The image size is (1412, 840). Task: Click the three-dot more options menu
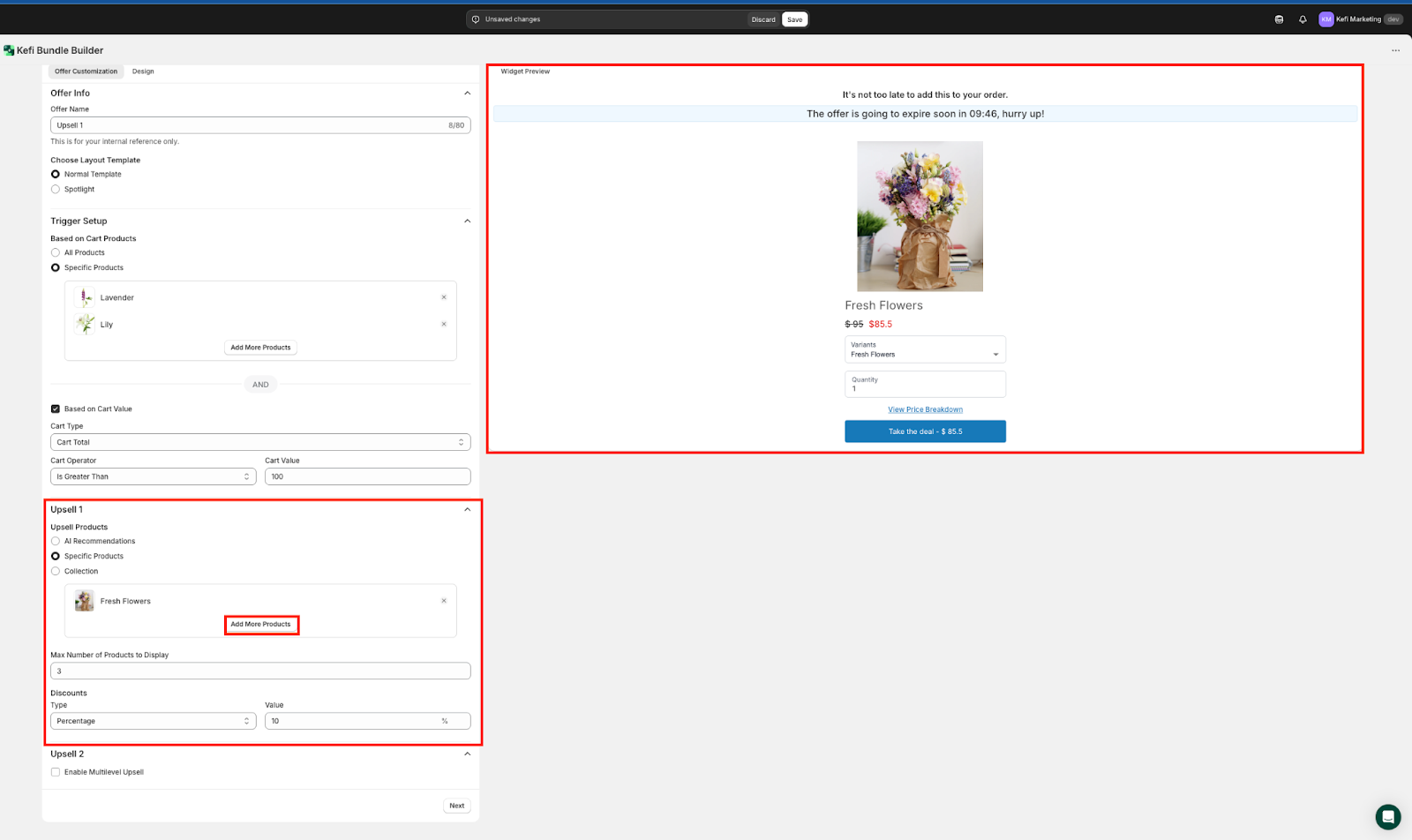[x=1395, y=50]
